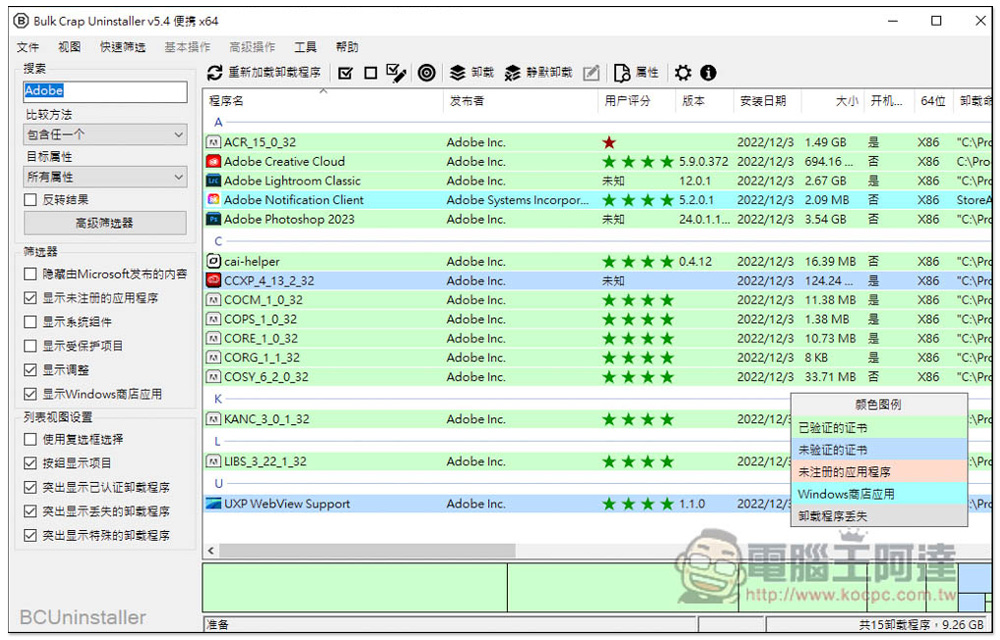Toggle the show Windows Store apps checkbox
The image size is (1000, 640).
tap(31, 394)
